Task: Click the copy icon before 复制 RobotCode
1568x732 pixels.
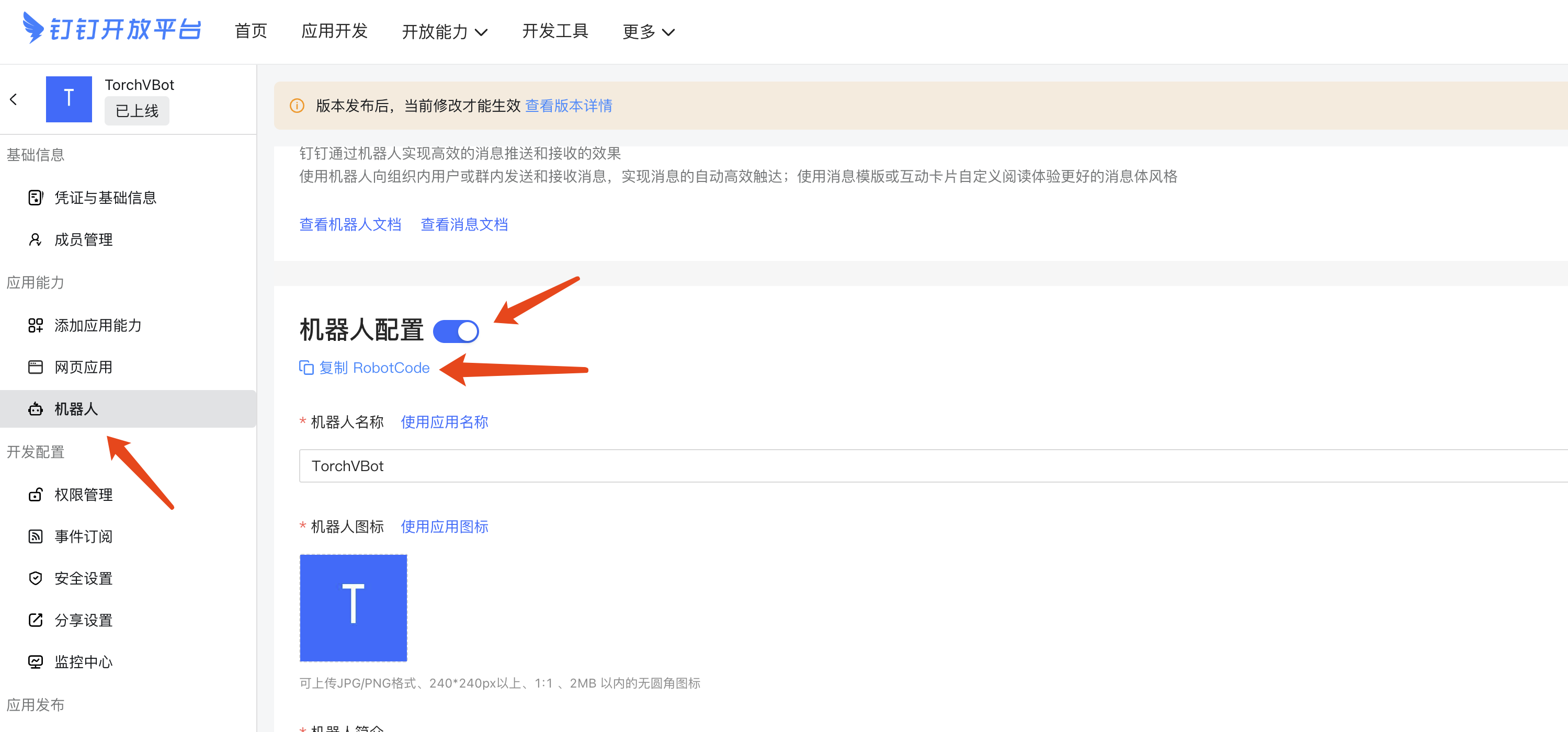Action: 306,368
